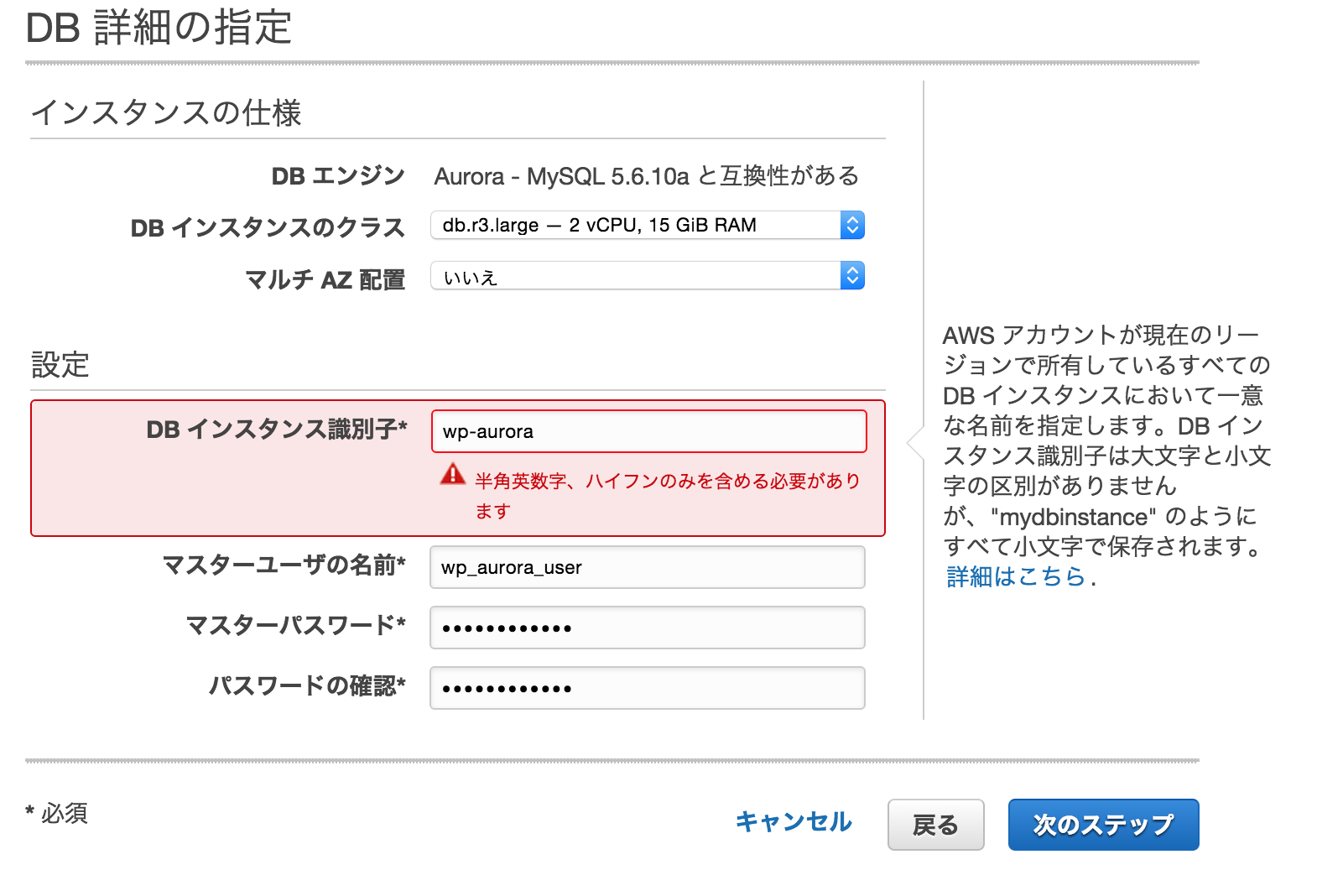Click the DB 詳細の指定 page title
The image size is (1317, 896).
[159, 28]
